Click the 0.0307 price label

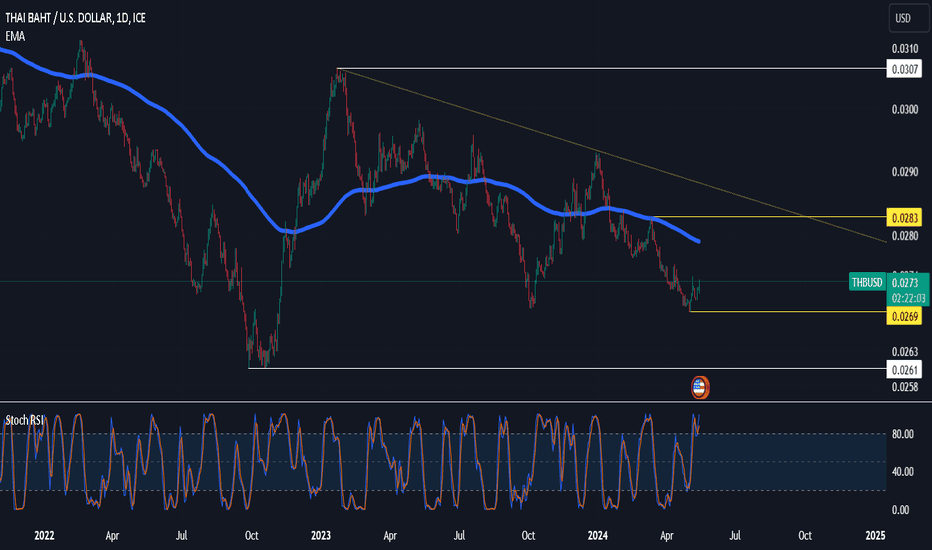[x=904, y=69]
